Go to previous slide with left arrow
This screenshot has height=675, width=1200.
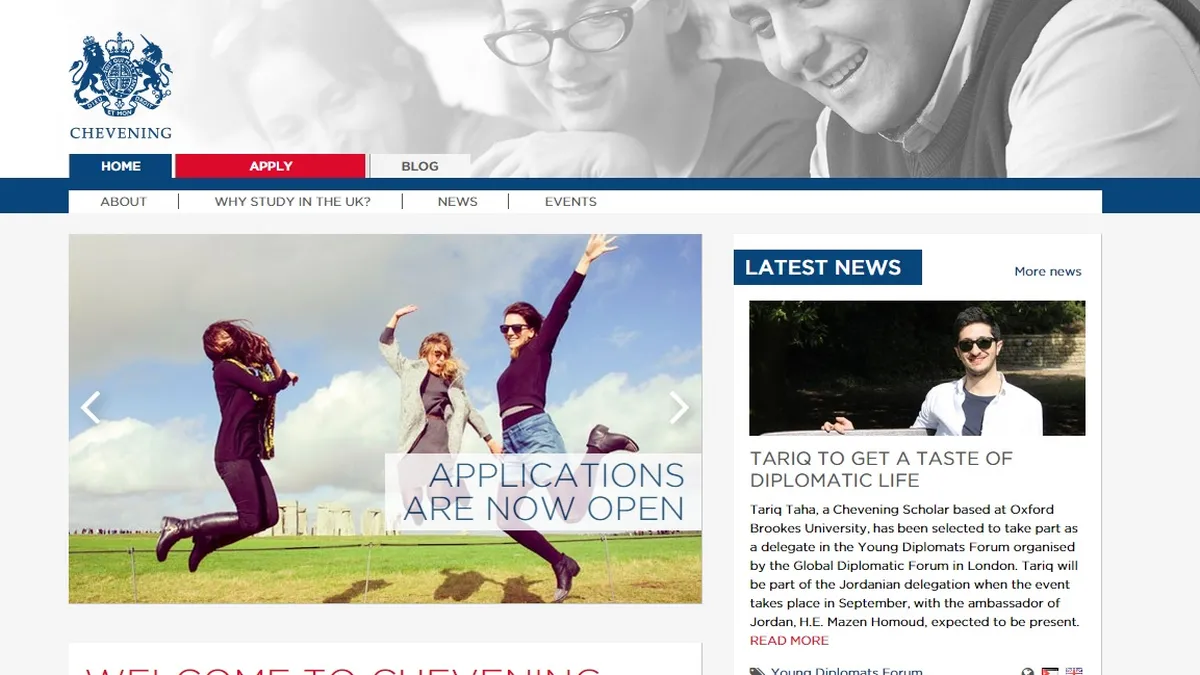click(91, 407)
